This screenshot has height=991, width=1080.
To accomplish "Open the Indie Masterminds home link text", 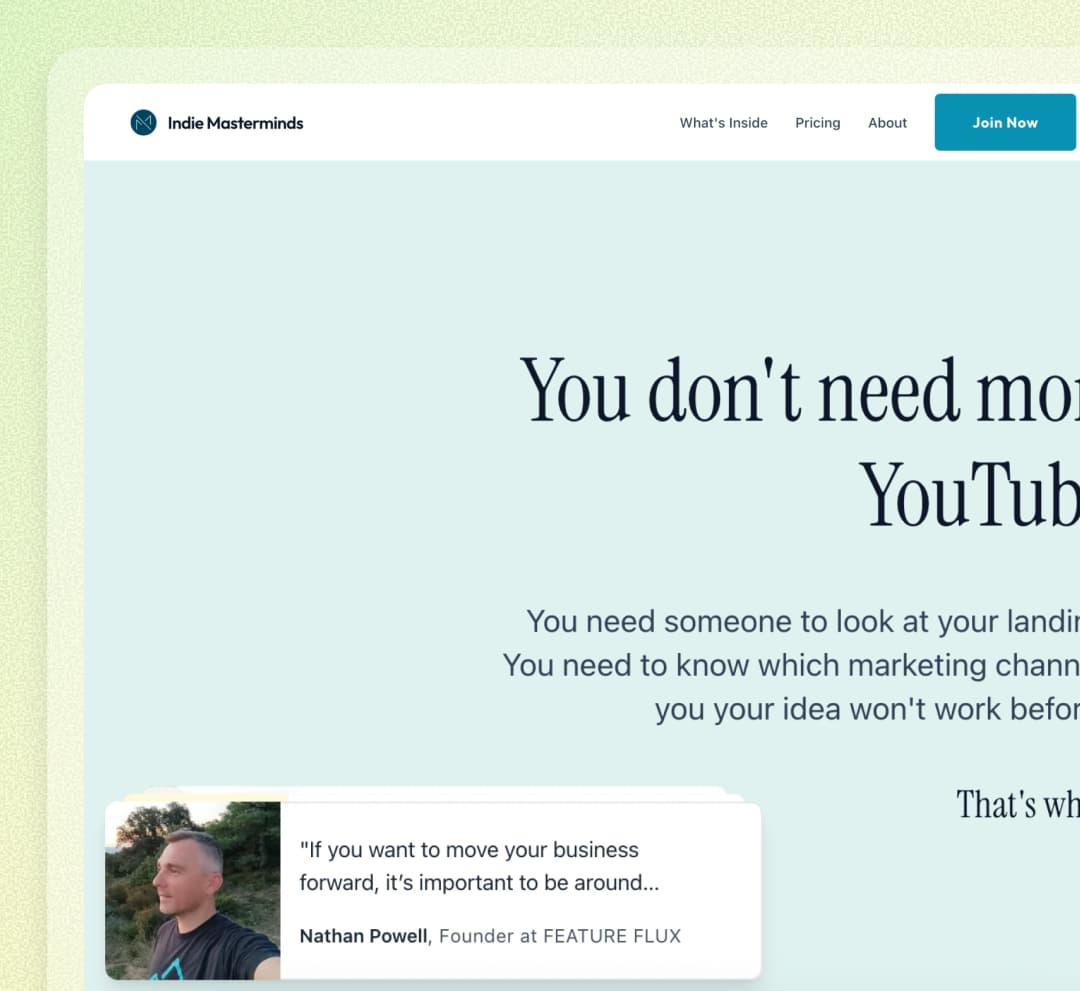I will point(236,123).
